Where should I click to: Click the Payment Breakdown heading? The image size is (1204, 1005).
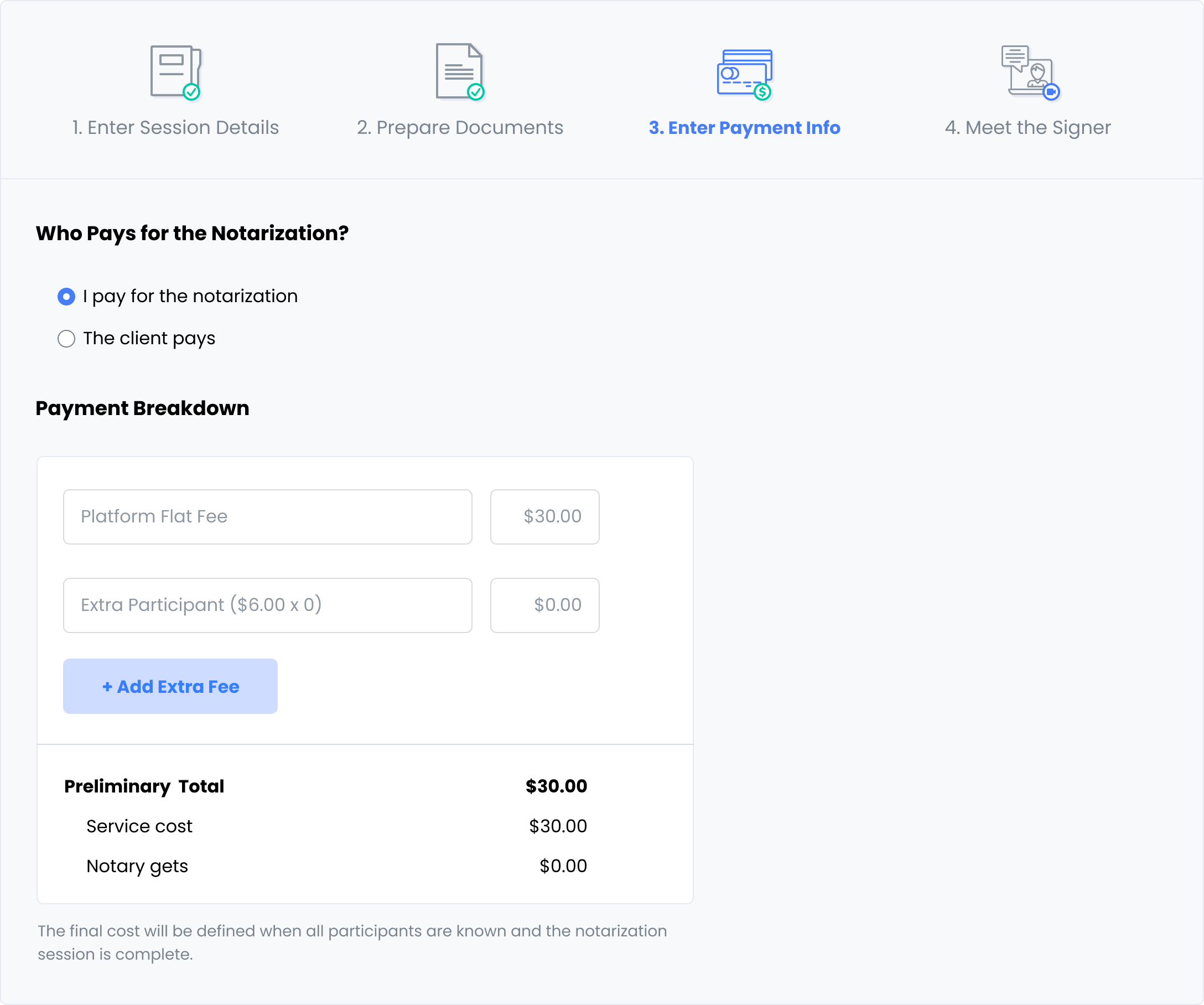point(142,408)
